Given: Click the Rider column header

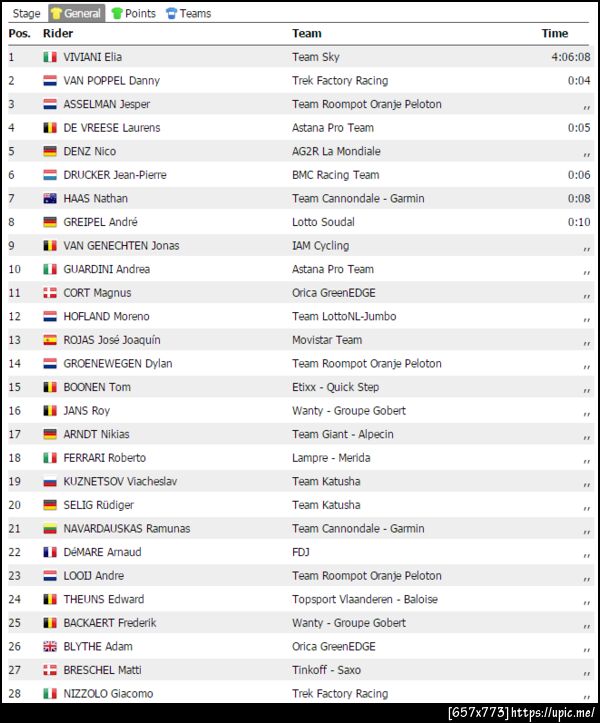Looking at the screenshot, I should (x=58, y=33).
